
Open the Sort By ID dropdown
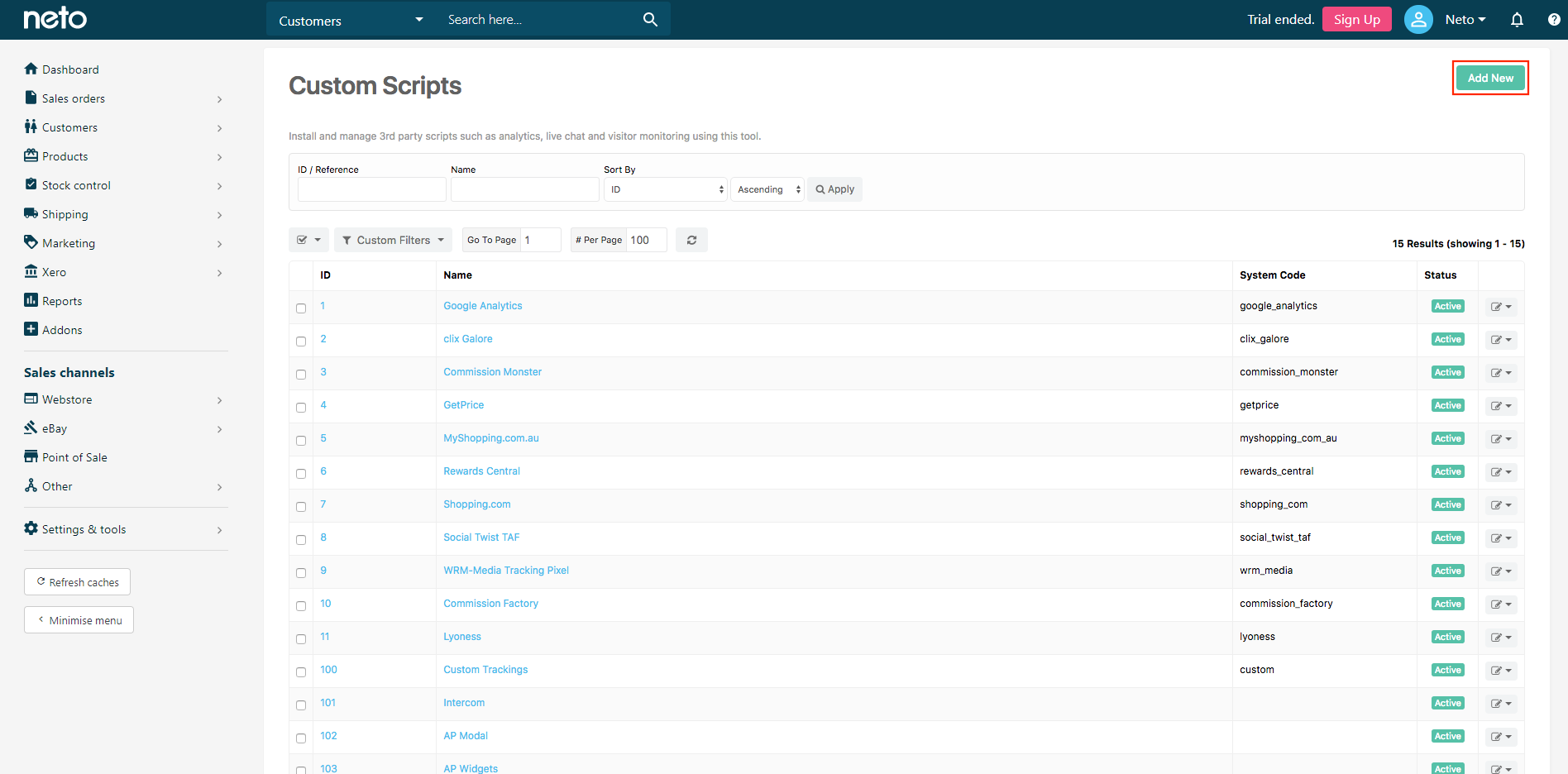tap(666, 189)
